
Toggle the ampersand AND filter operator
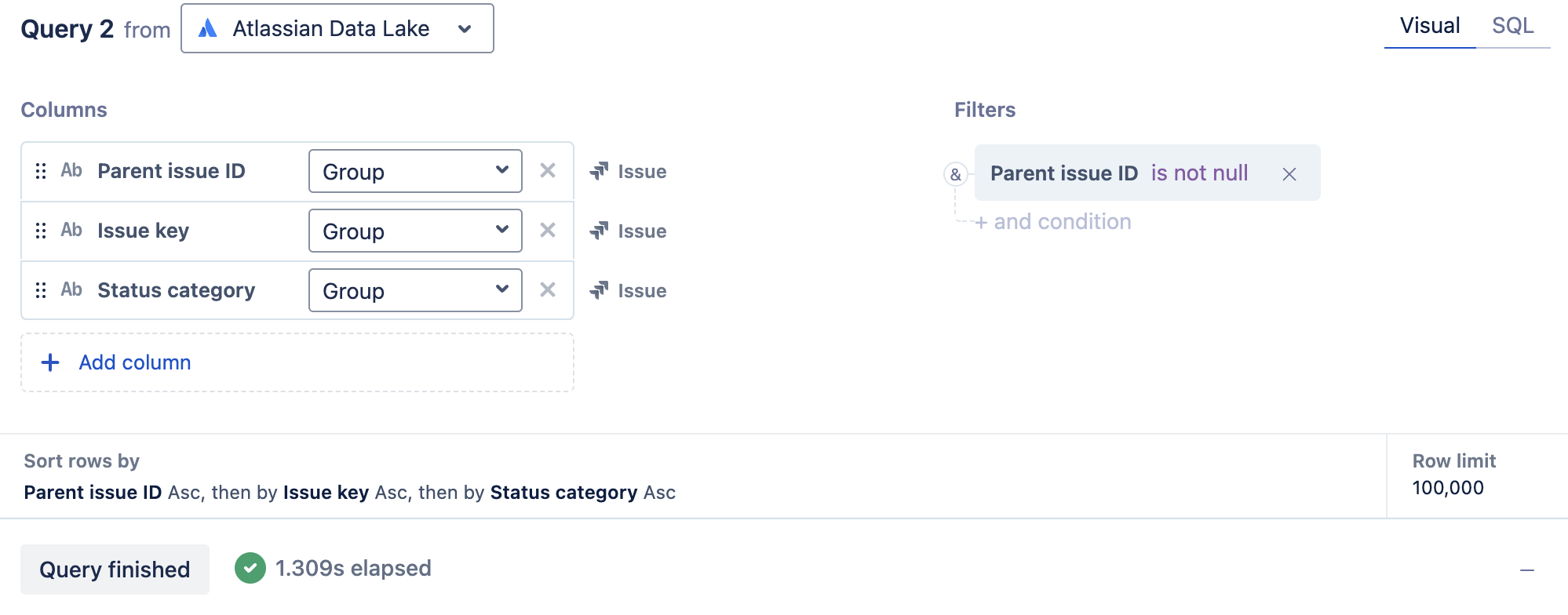(x=955, y=174)
